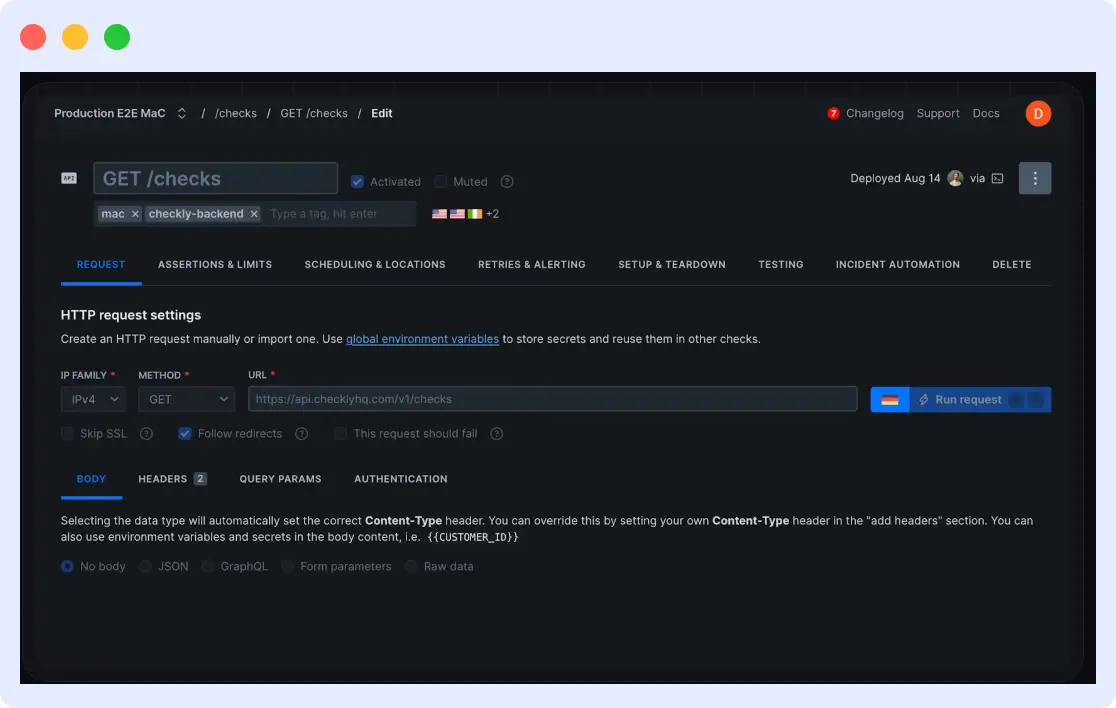Open the Incident Automation tab
1116x708 pixels.
pyautogui.click(x=897, y=264)
